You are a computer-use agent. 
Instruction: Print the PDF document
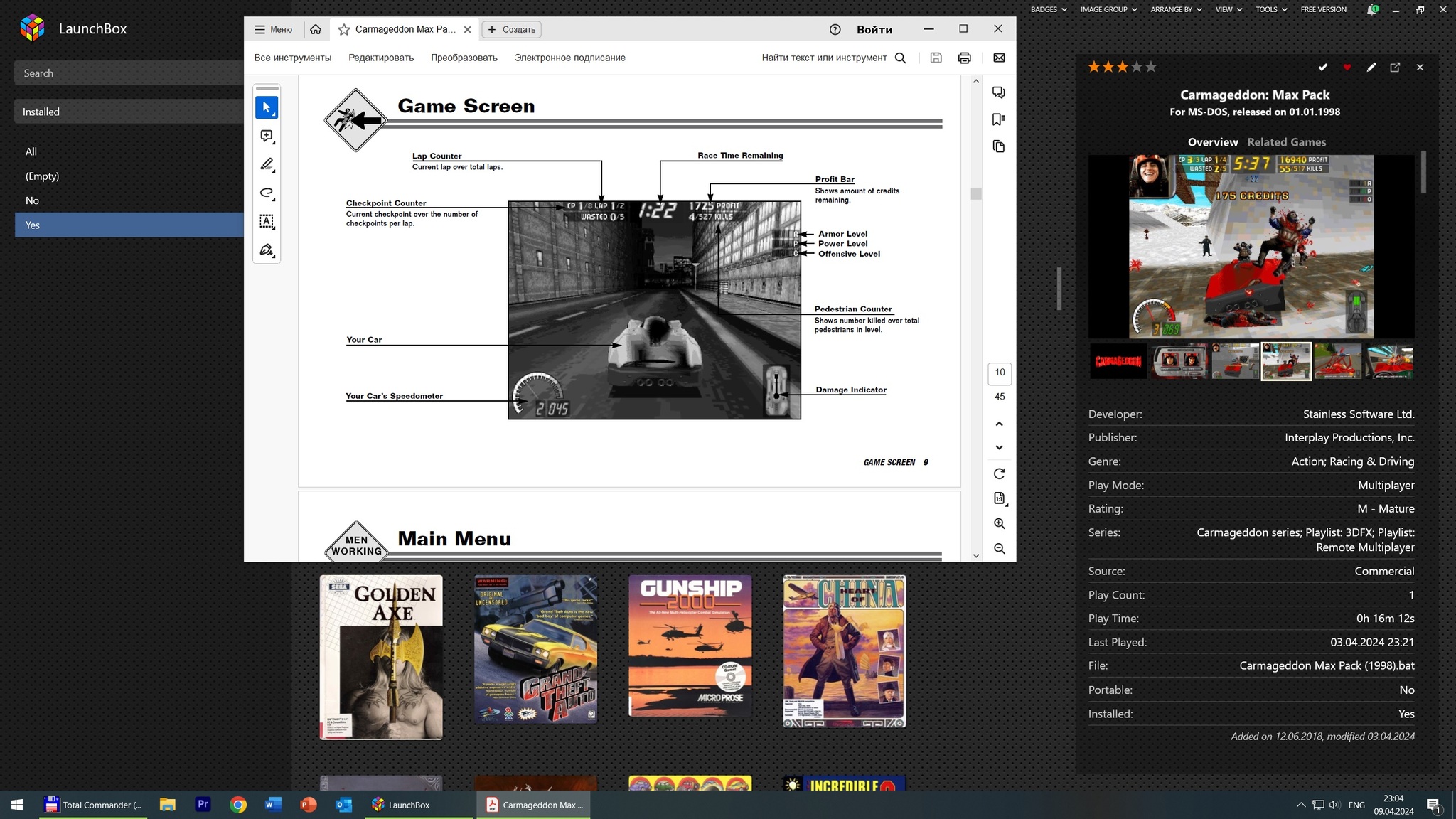pyautogui.click(x=964, y=58)
